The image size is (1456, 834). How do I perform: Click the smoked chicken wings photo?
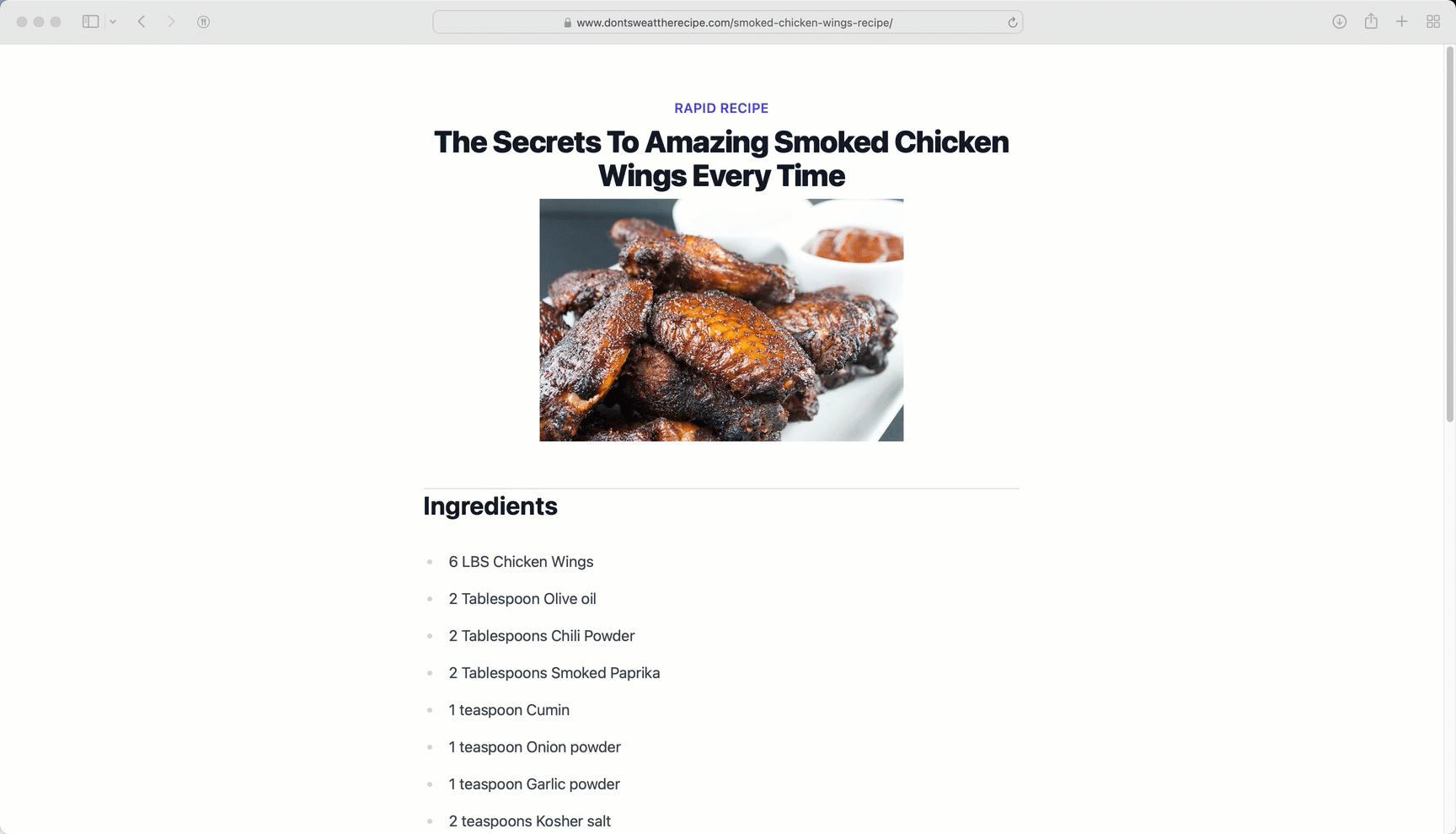721,320
